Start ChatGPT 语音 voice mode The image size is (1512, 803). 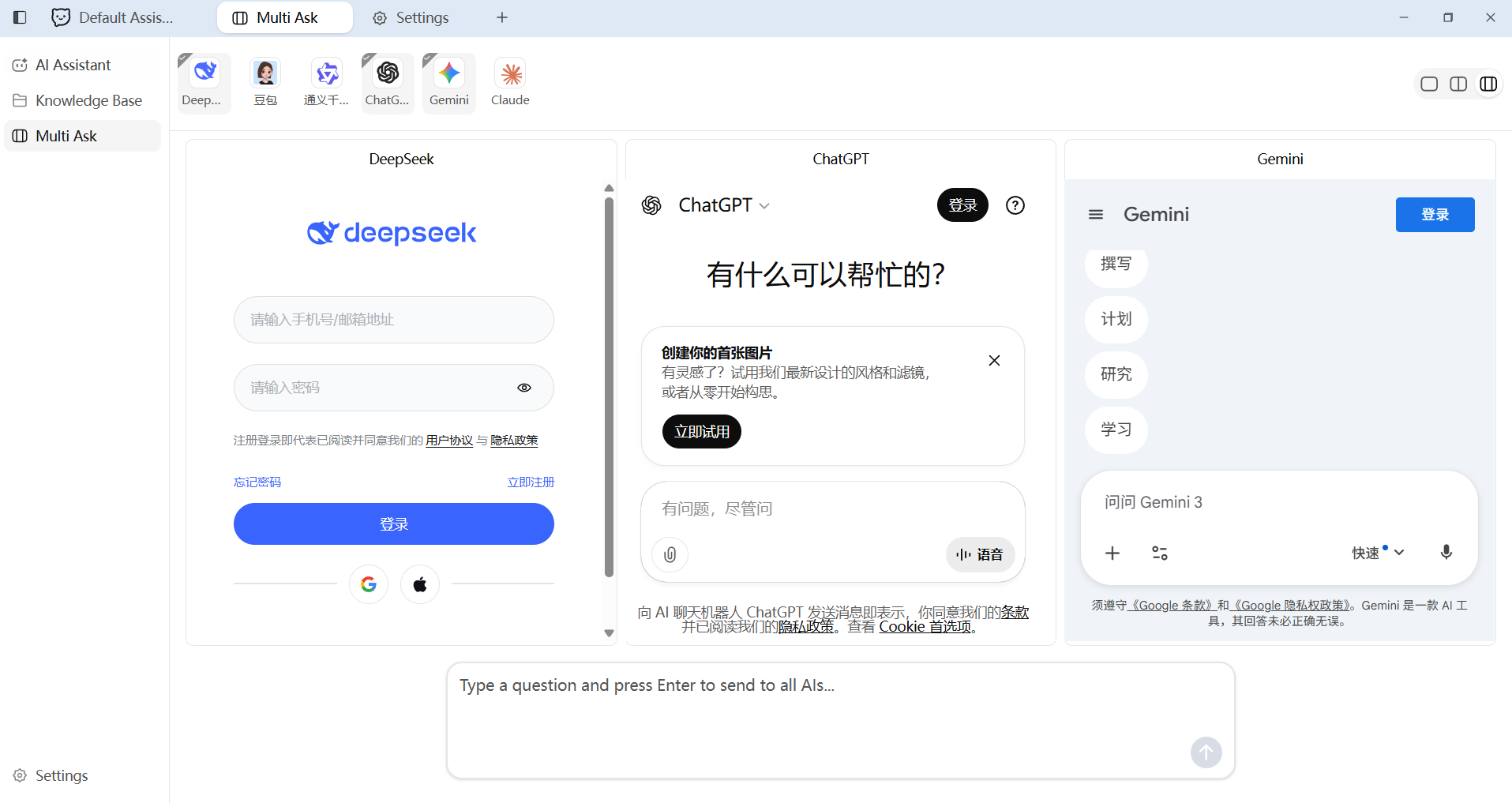[x=980, y=554]
